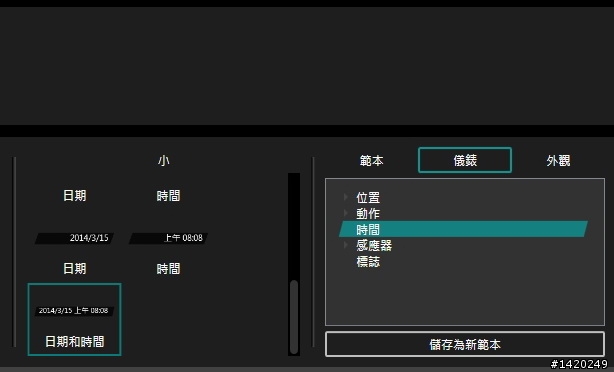Select the 日期和時間 gauge thumbnail
614x372 pixels.
74,319
